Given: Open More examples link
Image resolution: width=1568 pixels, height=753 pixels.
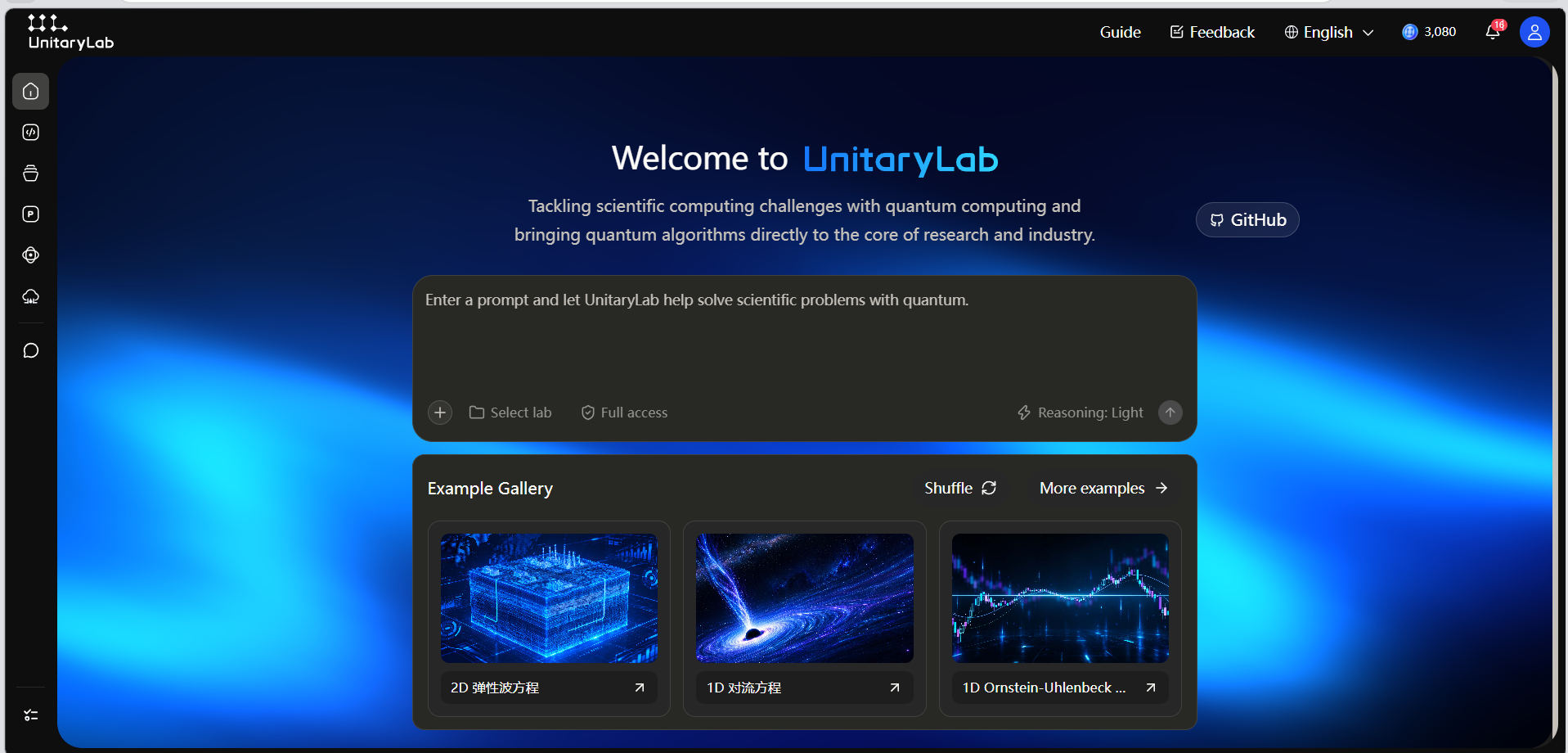Looking at the screenshot, I should point(1103,488).
